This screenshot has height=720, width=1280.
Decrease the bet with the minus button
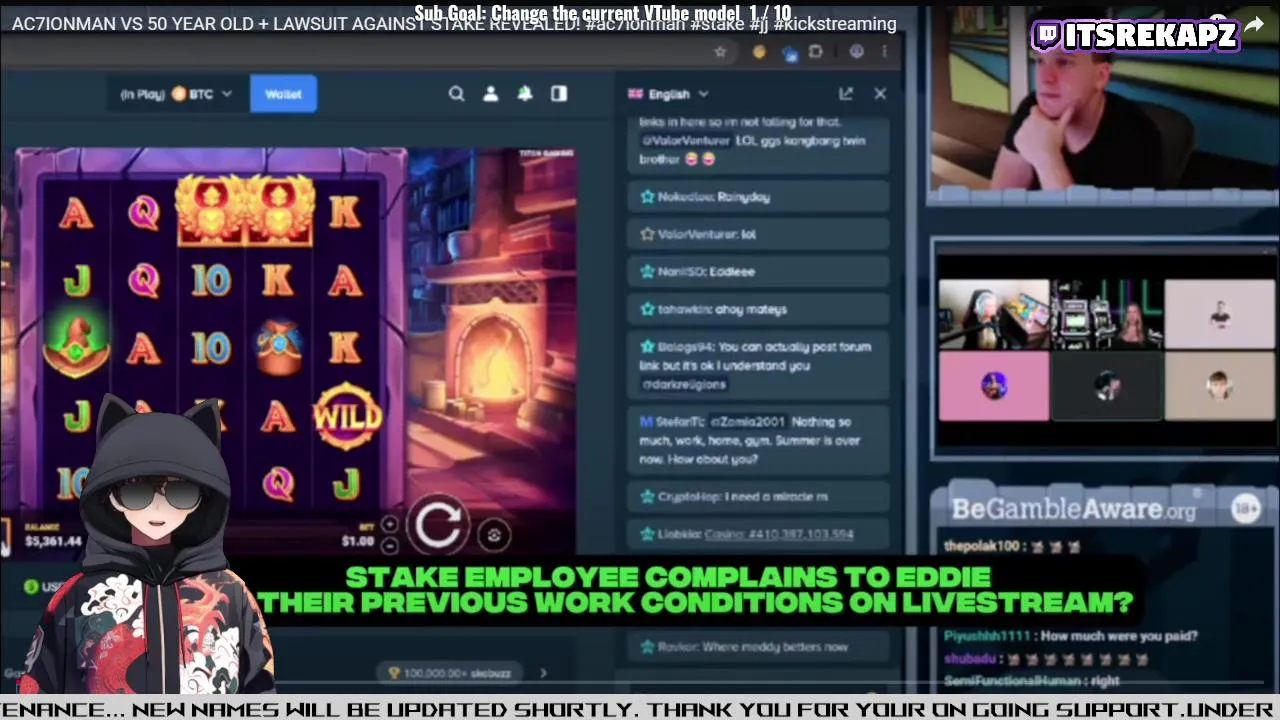389,545
